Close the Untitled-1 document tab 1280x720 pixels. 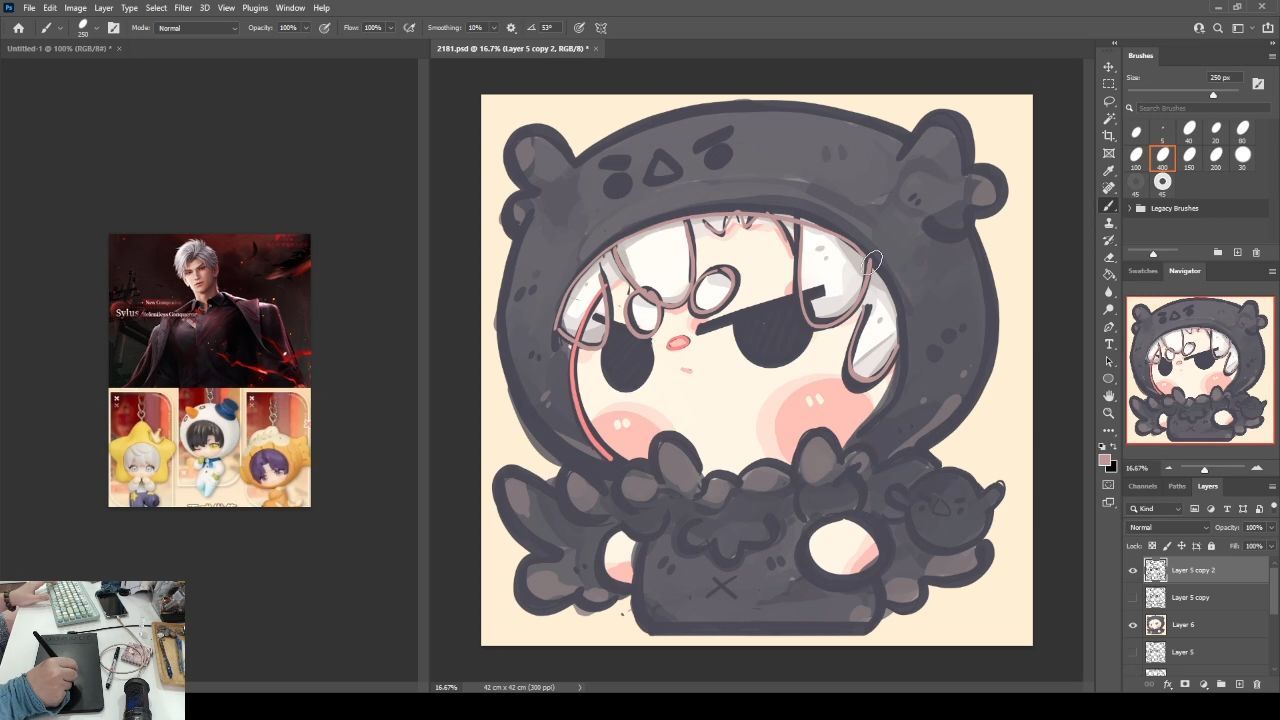119,48
